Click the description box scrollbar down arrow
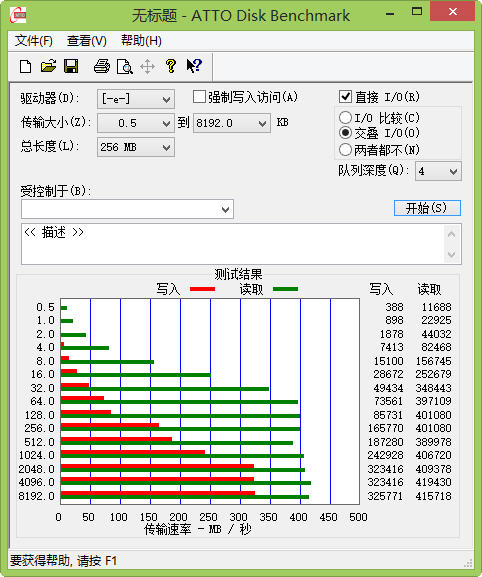This screenshot has width=482, height=577. coord(452,254)
